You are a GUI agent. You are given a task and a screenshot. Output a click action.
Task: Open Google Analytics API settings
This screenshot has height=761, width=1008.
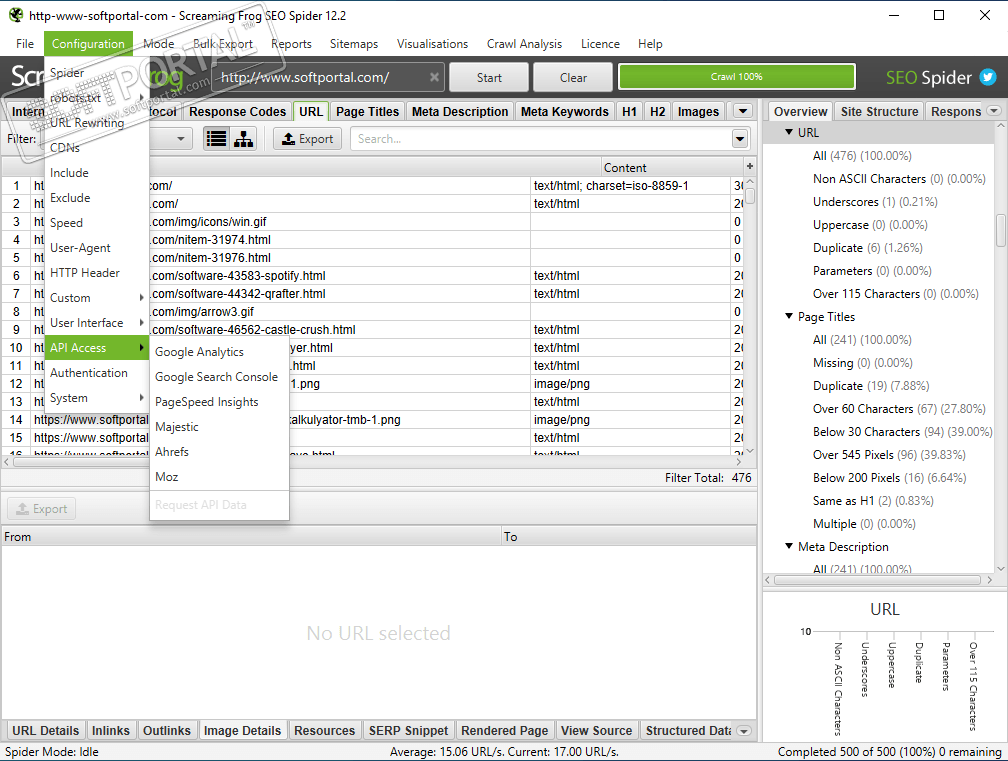tap(199, 352)
